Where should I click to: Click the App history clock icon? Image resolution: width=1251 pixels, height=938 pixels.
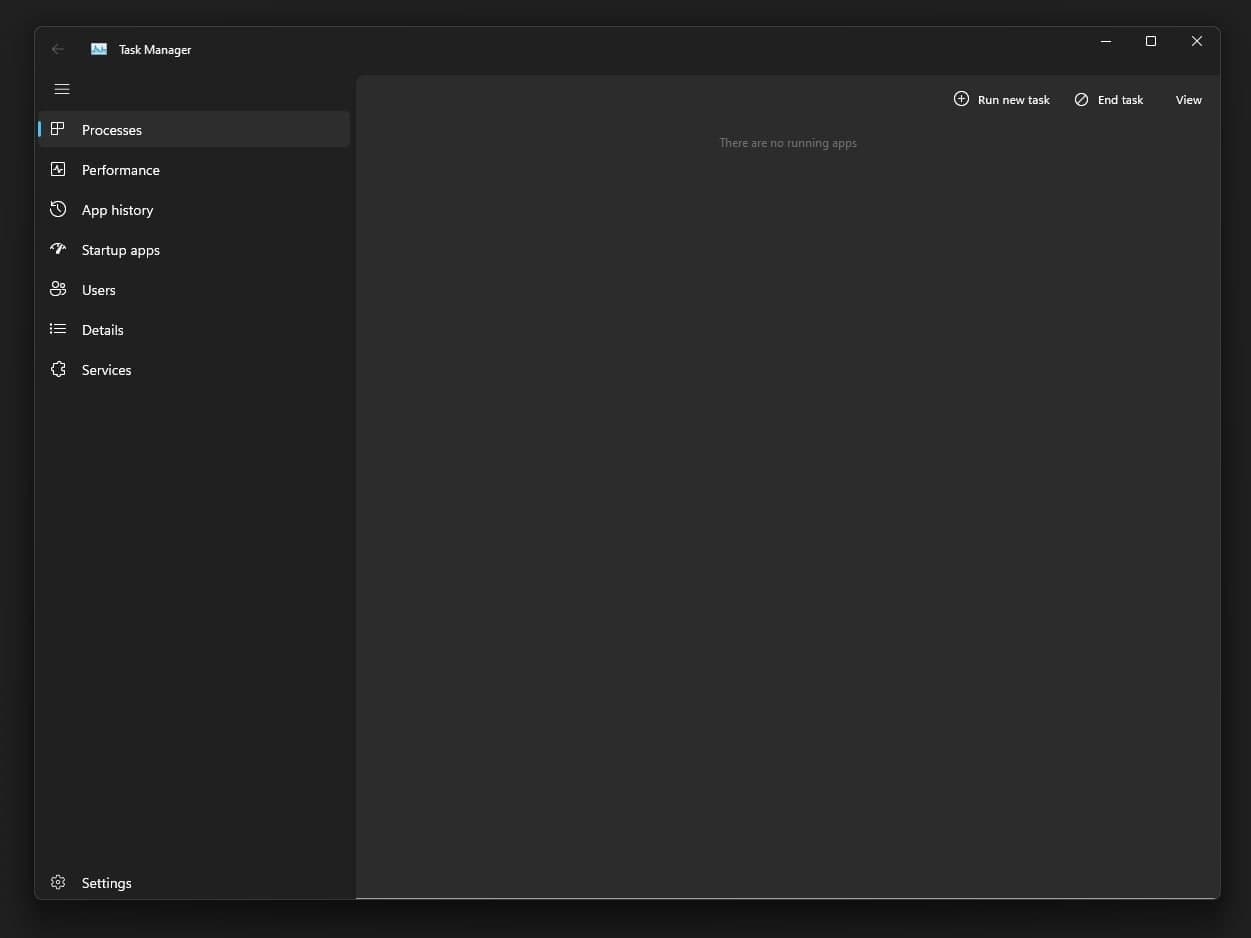click(x=58, y=210)
